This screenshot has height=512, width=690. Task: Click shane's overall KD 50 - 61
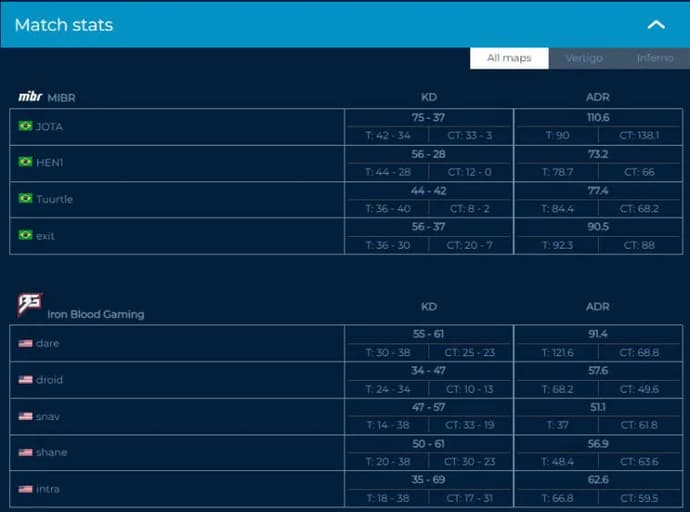pos(428,443)
